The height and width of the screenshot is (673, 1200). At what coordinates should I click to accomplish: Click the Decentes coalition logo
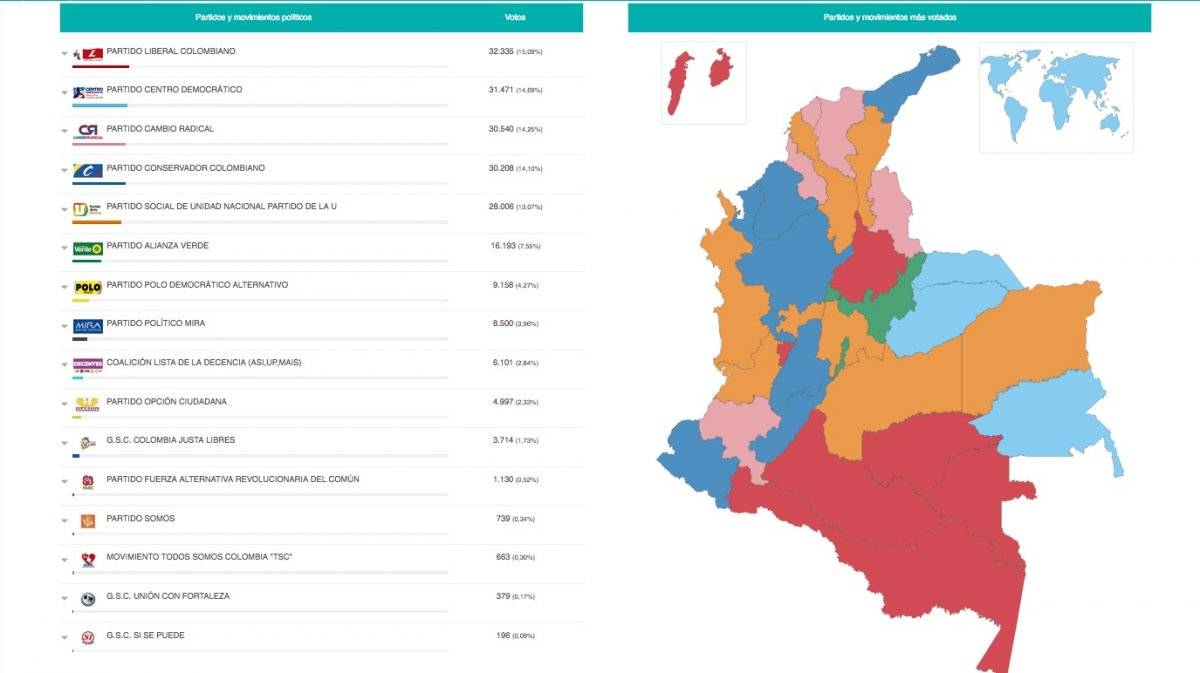pos(88,364)
